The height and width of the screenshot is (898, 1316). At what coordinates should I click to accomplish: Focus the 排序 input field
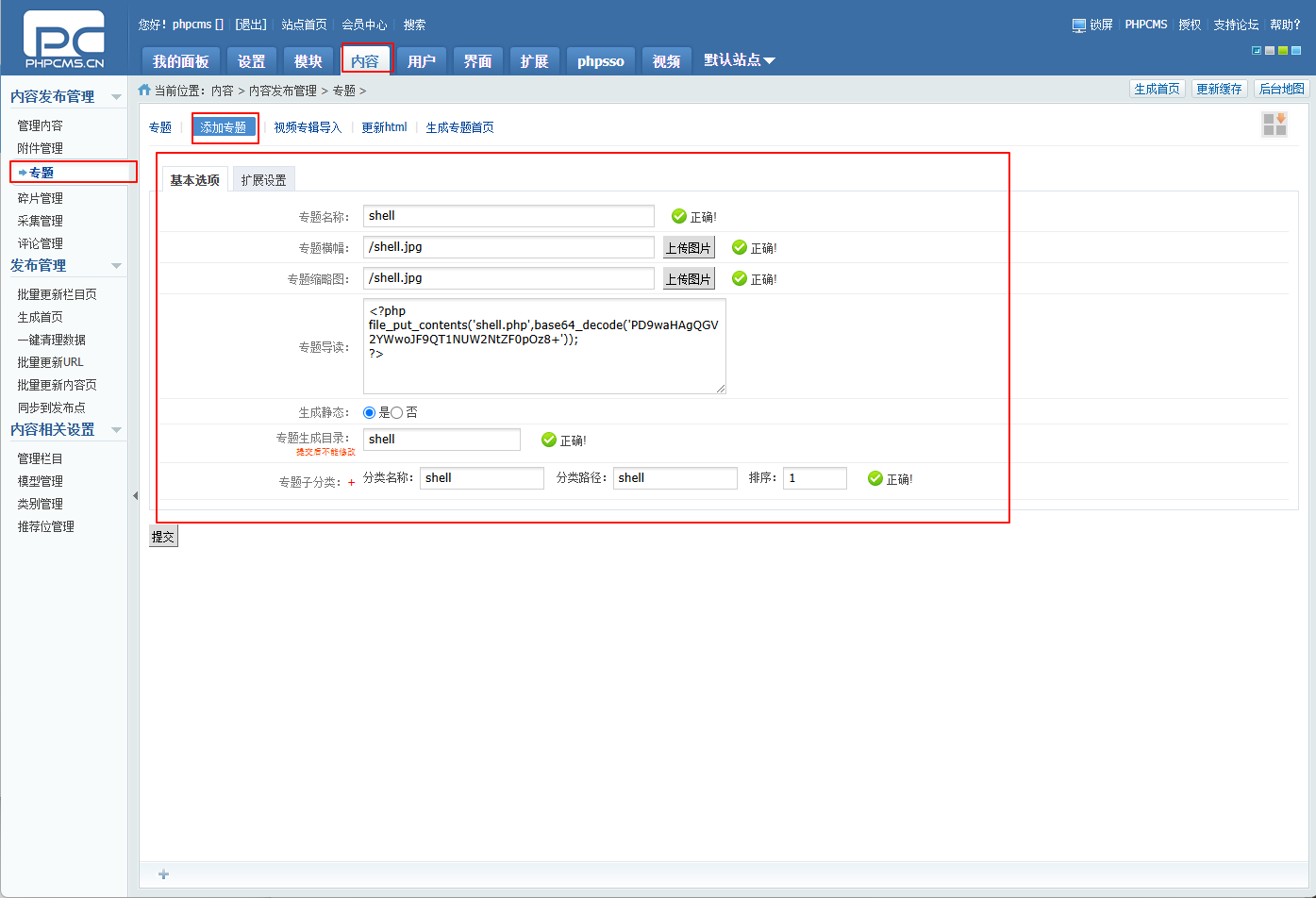pyautogui.click(x=815, y=478)
